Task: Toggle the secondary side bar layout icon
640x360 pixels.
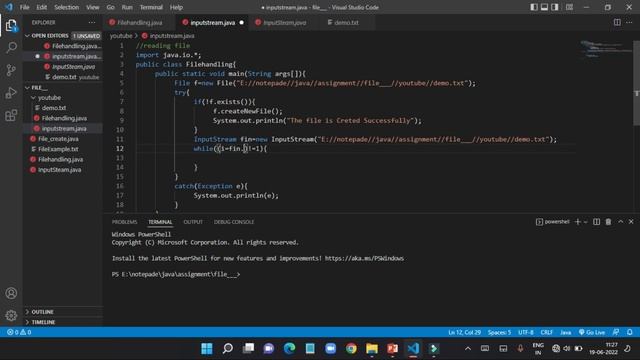Action: pyautogui.click(x=555, y=7)
